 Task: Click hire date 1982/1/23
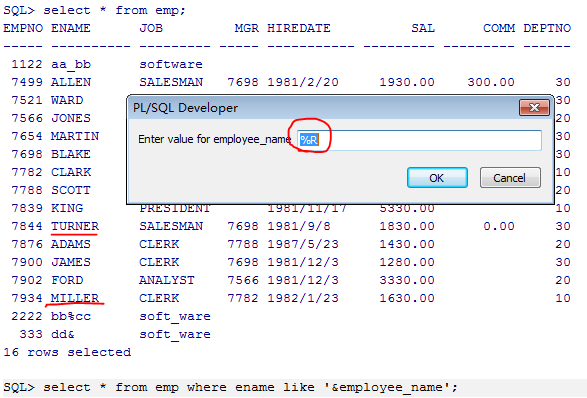click(x=303, y=298)
